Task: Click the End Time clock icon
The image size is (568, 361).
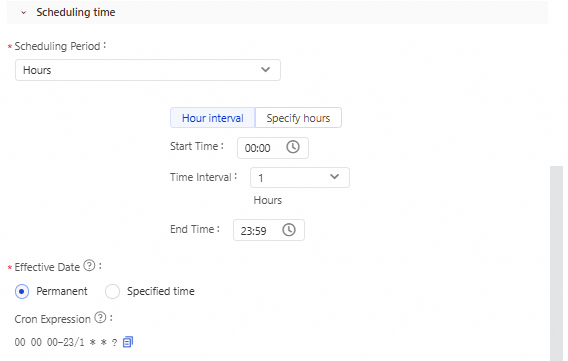Action: click(x=289, y=230)
